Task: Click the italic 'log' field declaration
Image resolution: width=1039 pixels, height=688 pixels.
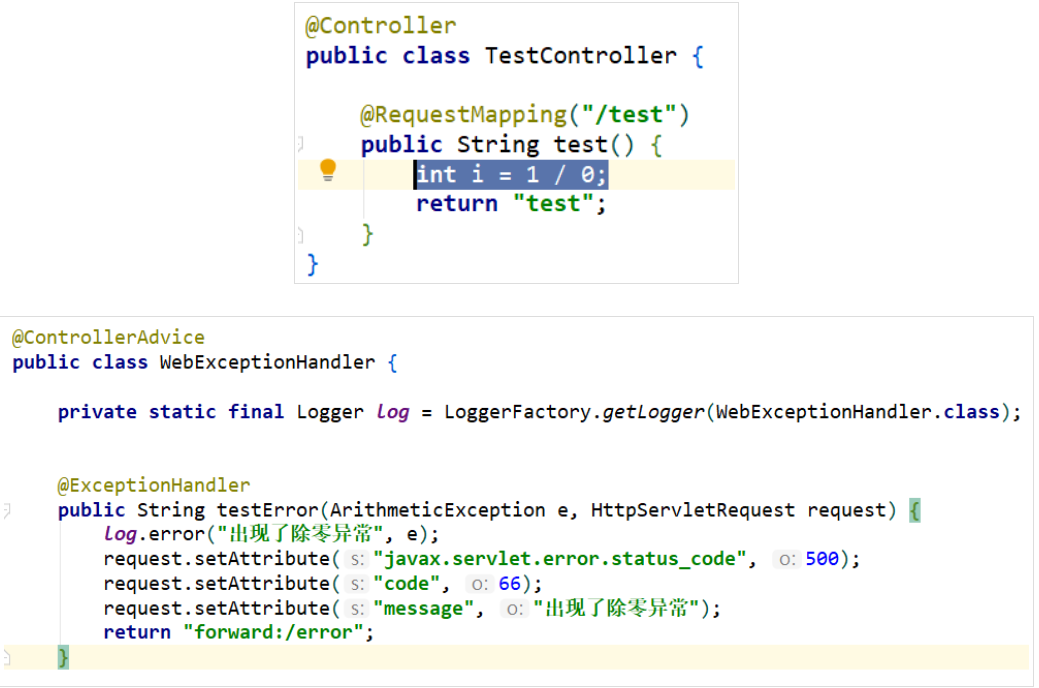Action: tap(392, 412)
